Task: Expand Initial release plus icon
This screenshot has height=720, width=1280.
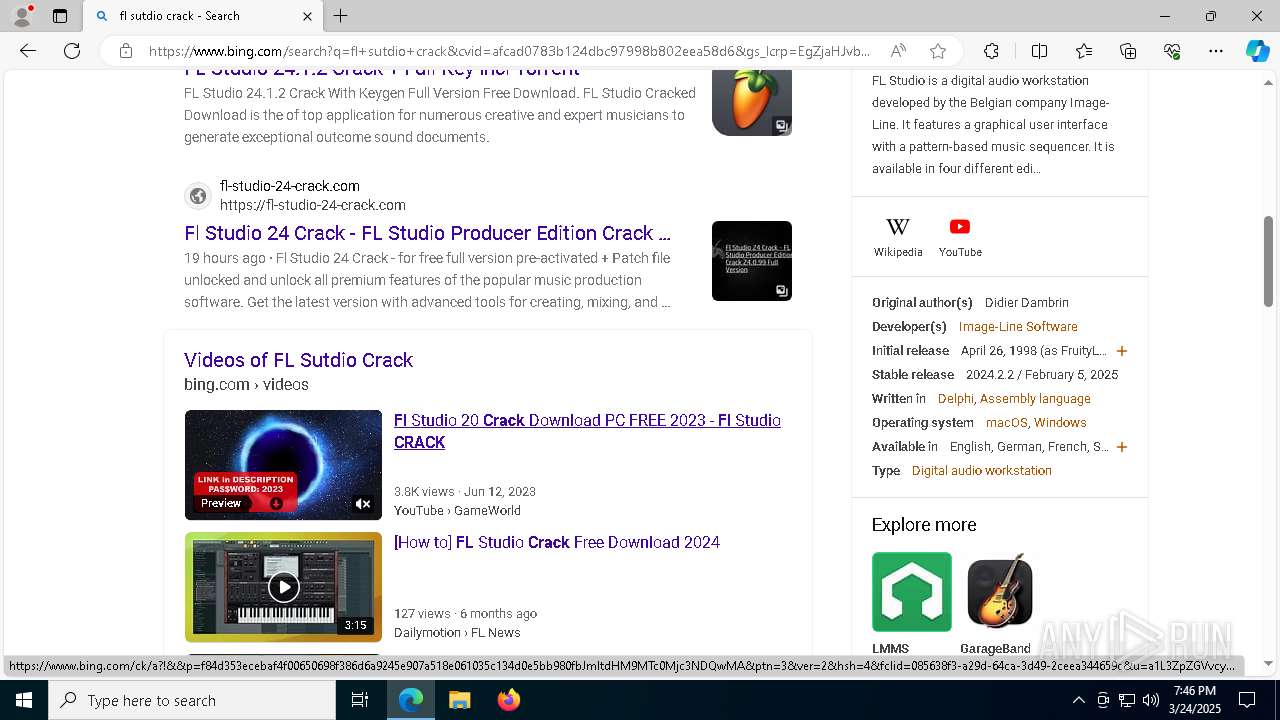Action: coord(1122,351)
